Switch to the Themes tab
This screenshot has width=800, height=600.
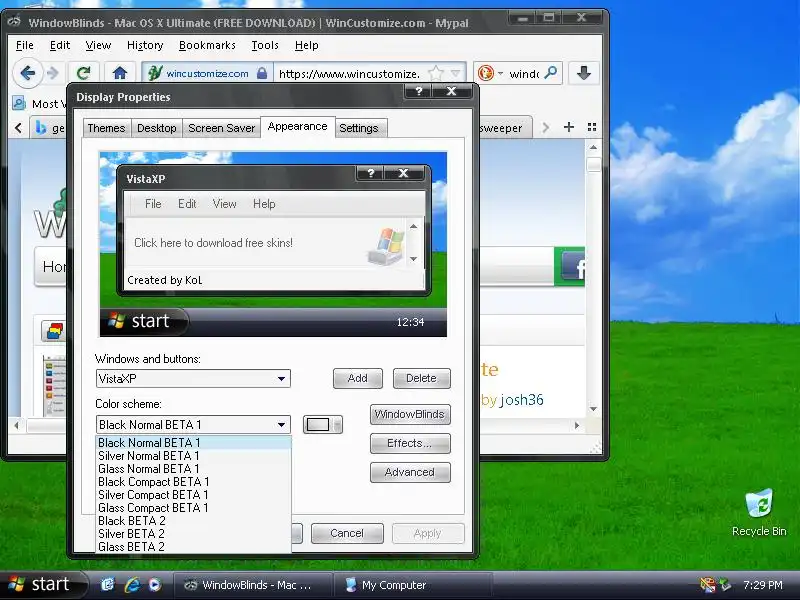(106, 128)
